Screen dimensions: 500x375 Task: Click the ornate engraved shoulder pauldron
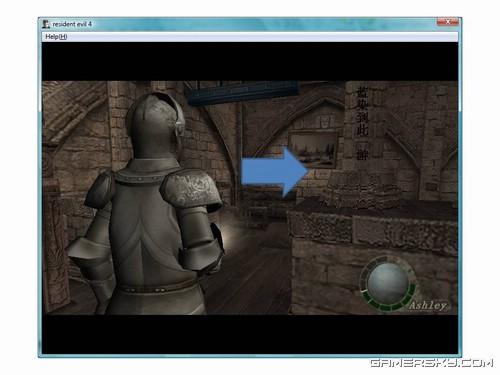tap(191, 188)
